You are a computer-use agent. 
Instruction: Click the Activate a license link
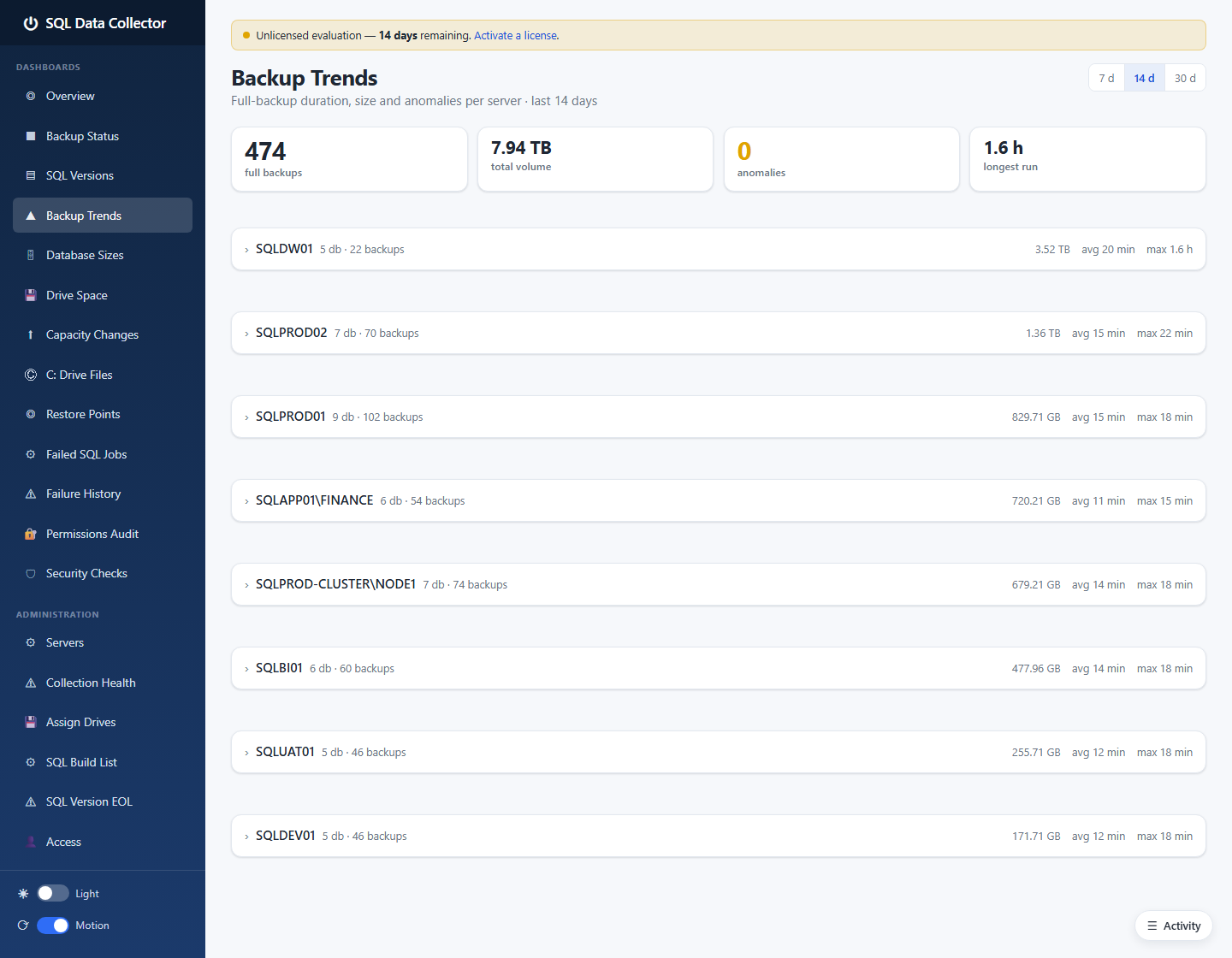click(x=516, y=35)
